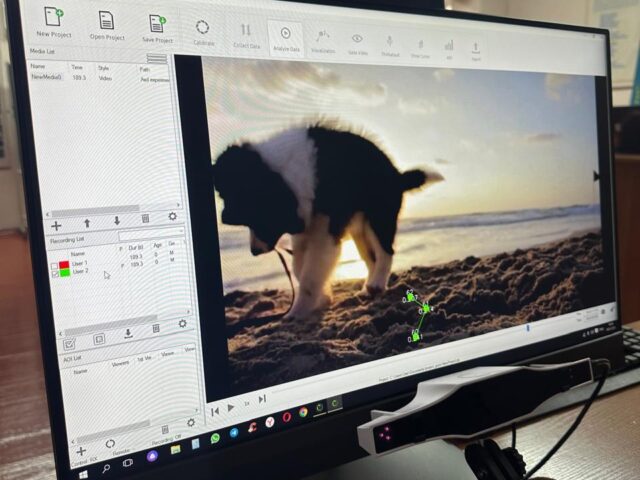Click the red color swatch for User 1

tap(65, 264)
